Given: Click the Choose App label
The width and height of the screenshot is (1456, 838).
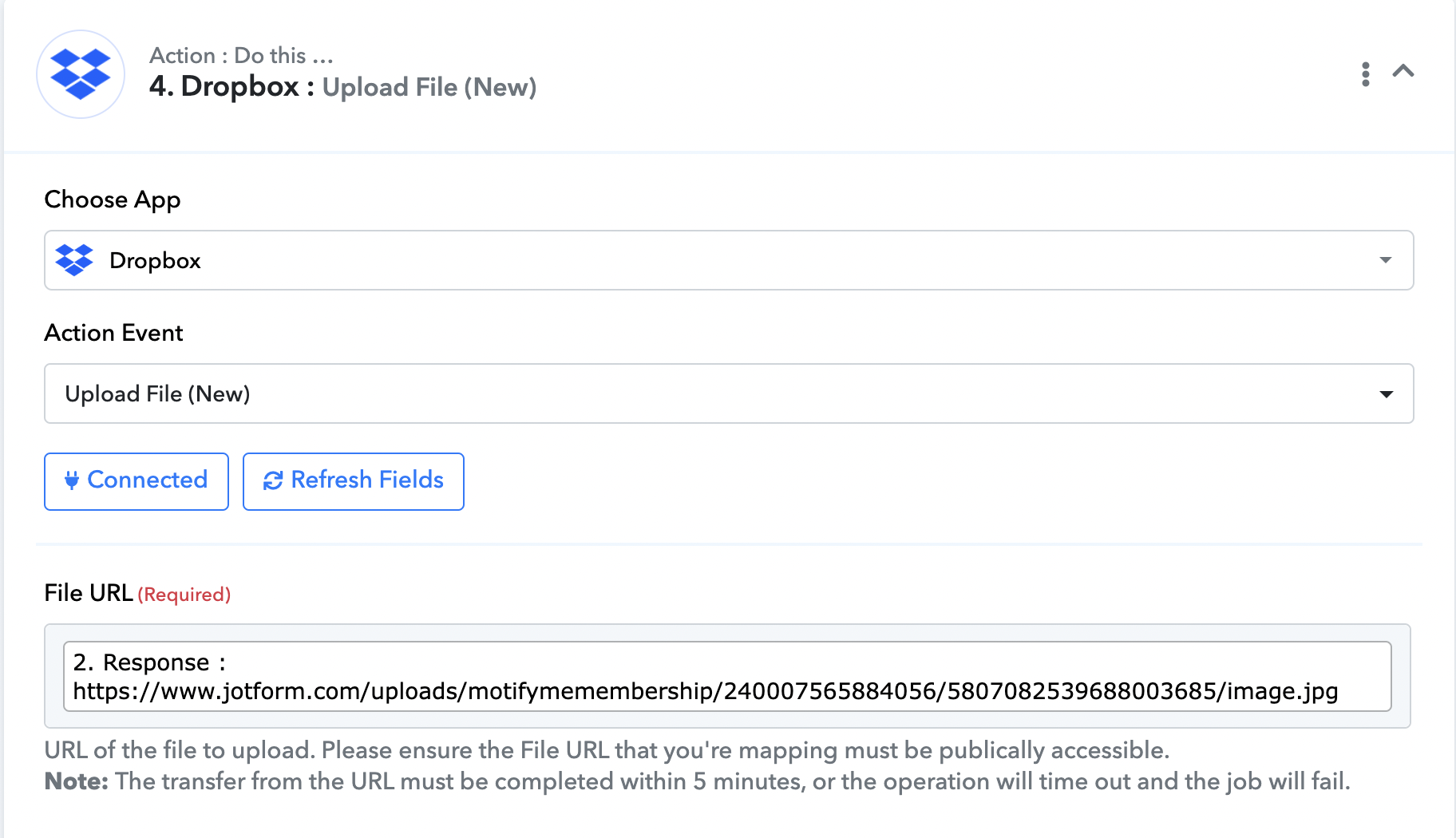Looking at the screenshot, I should (x=113, y=200).
